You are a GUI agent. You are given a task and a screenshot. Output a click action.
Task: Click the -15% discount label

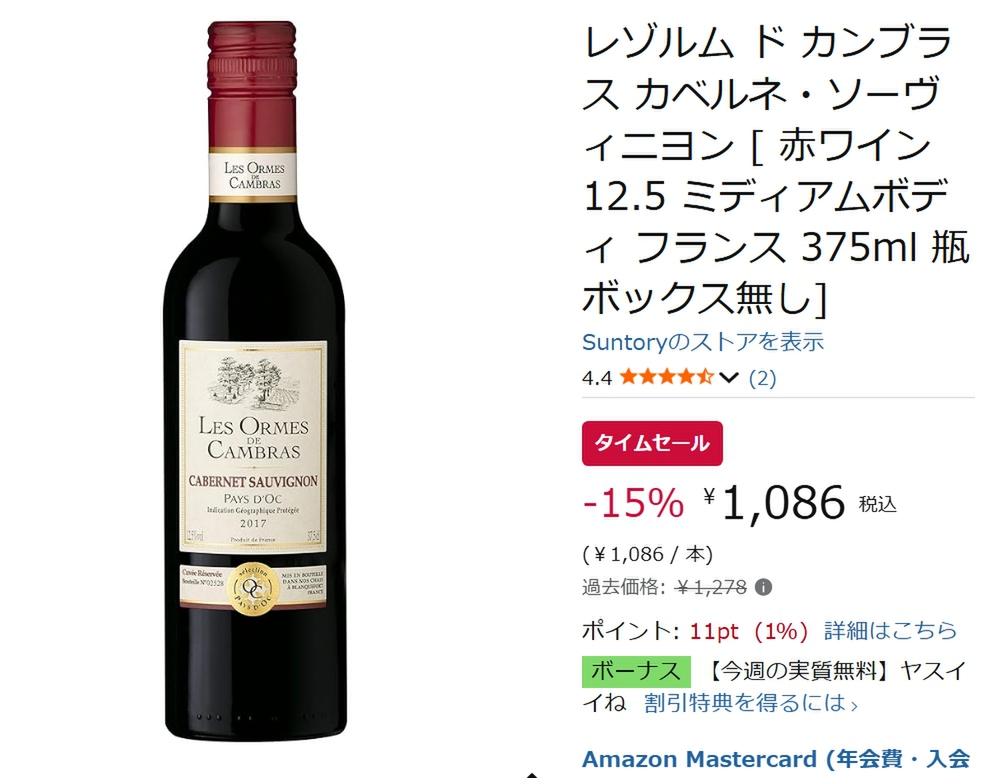point(633,503)
